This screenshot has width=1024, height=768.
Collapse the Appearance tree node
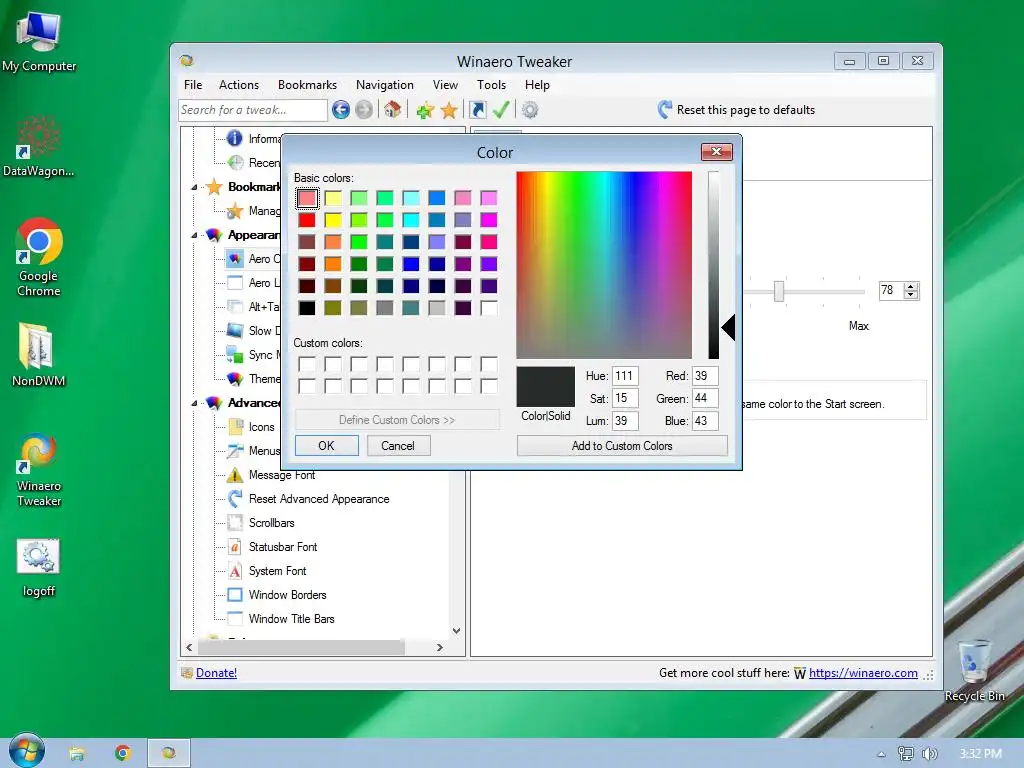[x=194, y=235]
